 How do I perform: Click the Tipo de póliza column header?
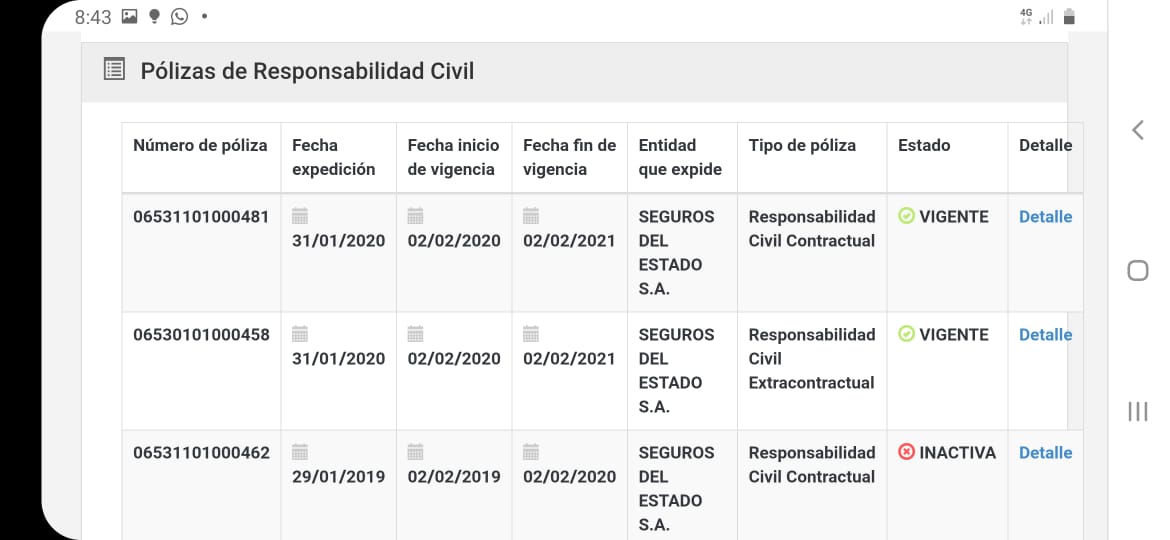pyautogui.click(x=802, y=145)
